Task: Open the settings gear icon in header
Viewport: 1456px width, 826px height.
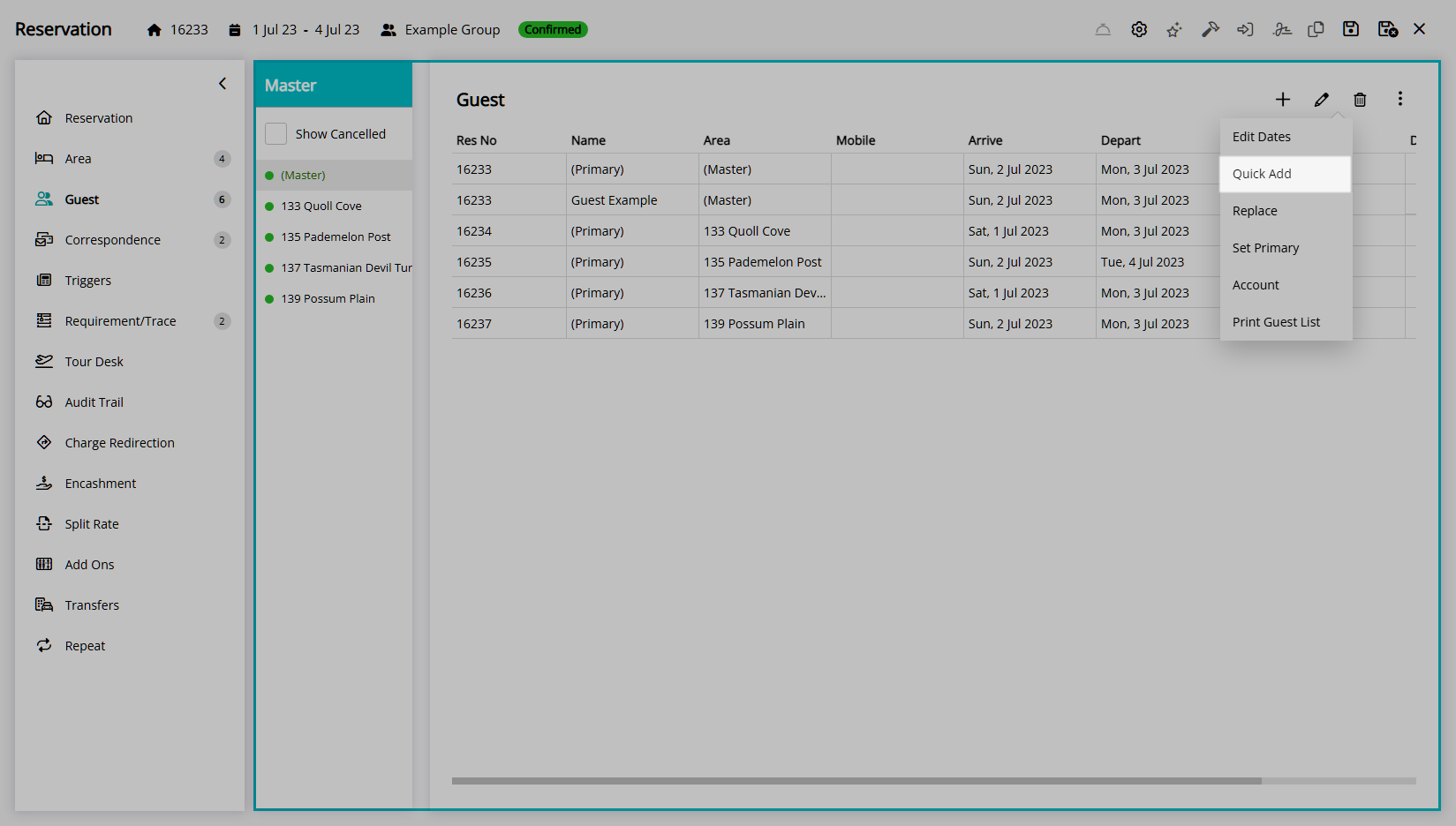Action: tap(1139, 29)
